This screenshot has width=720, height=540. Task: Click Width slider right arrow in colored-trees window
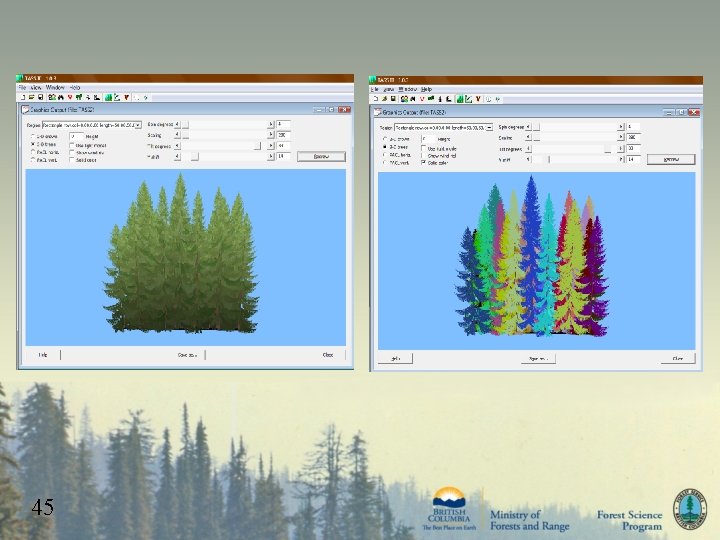(x=621, y=159)
